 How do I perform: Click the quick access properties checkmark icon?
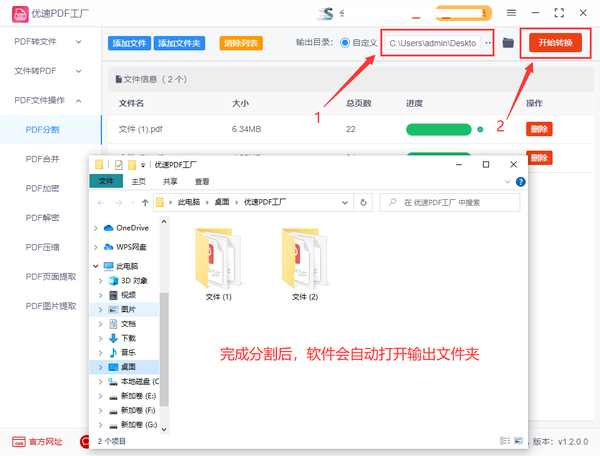119,165
